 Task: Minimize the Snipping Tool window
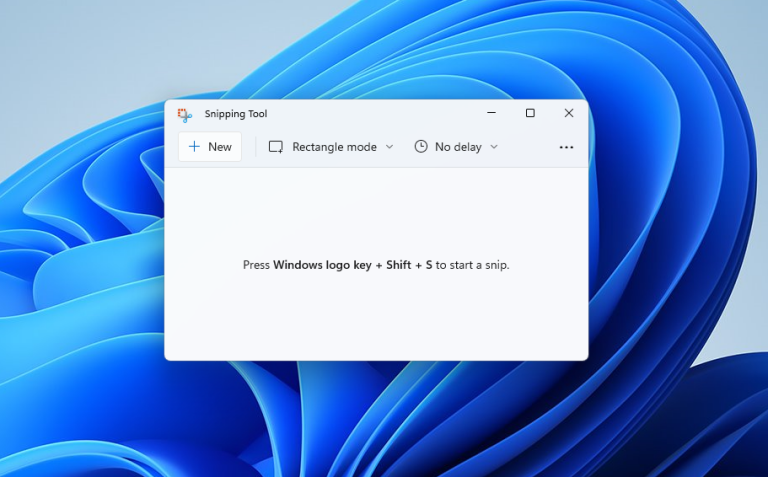pos(491,113)
